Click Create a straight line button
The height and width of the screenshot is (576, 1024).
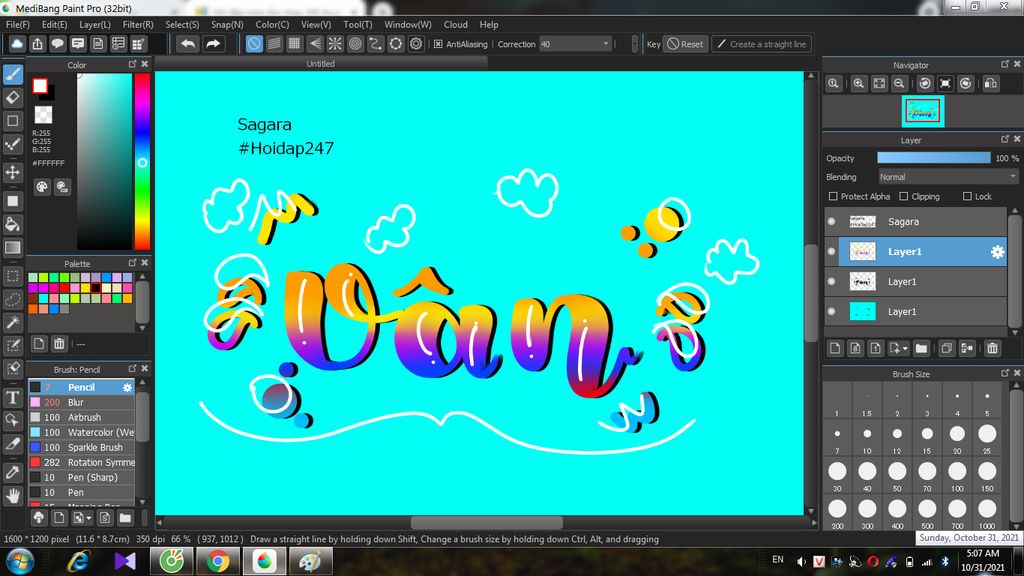click(761, 44)
